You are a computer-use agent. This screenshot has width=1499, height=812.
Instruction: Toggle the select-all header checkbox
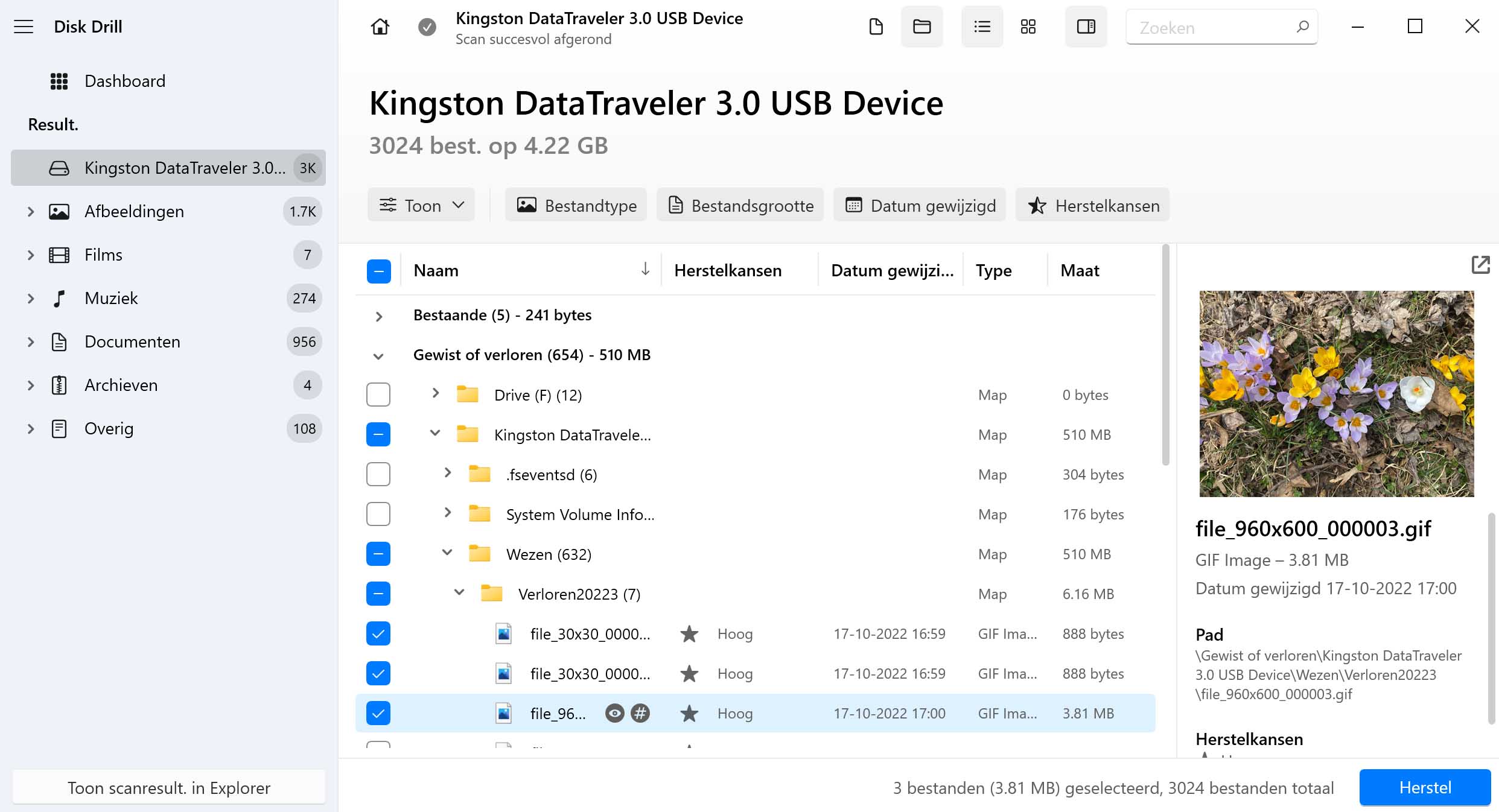coord(378,271)
